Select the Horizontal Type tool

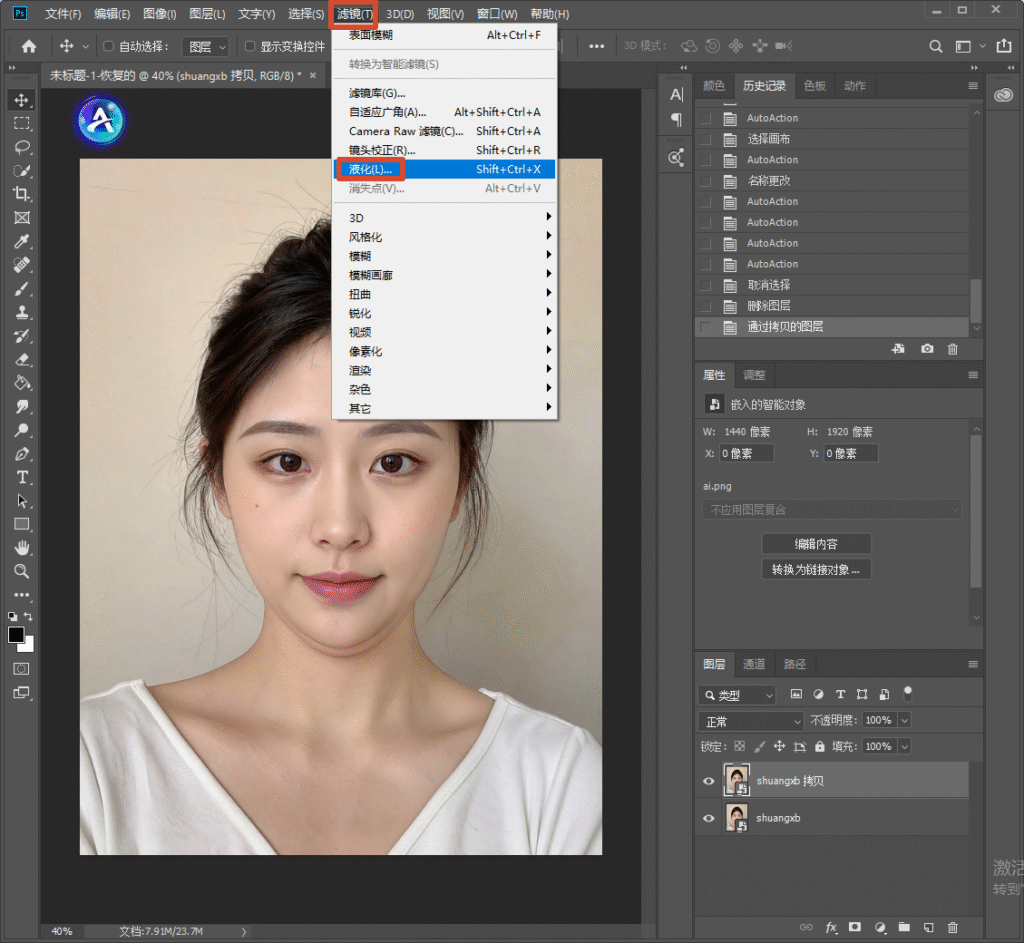22,477
